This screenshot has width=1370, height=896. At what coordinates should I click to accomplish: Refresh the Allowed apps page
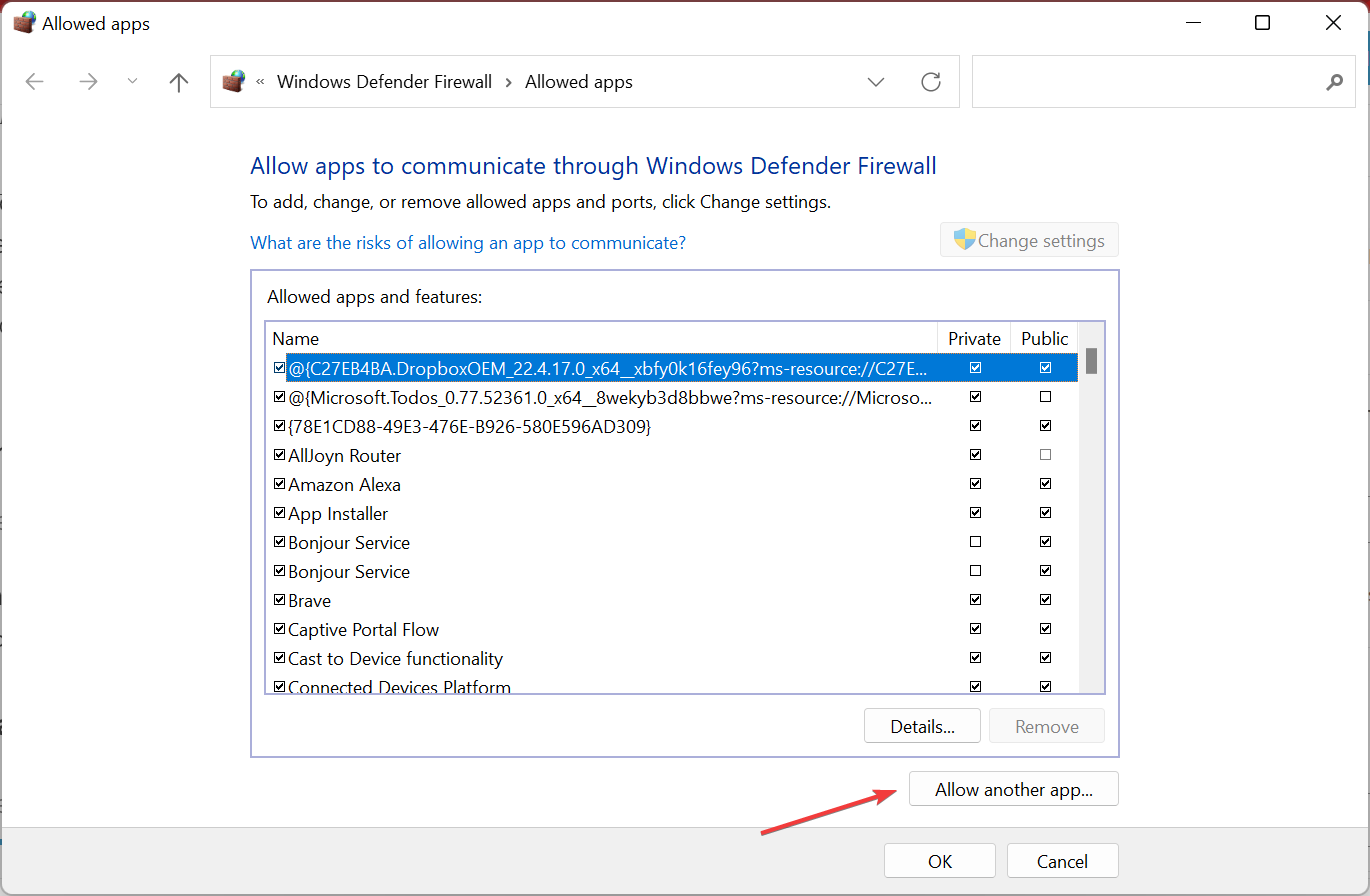point(931,82)
